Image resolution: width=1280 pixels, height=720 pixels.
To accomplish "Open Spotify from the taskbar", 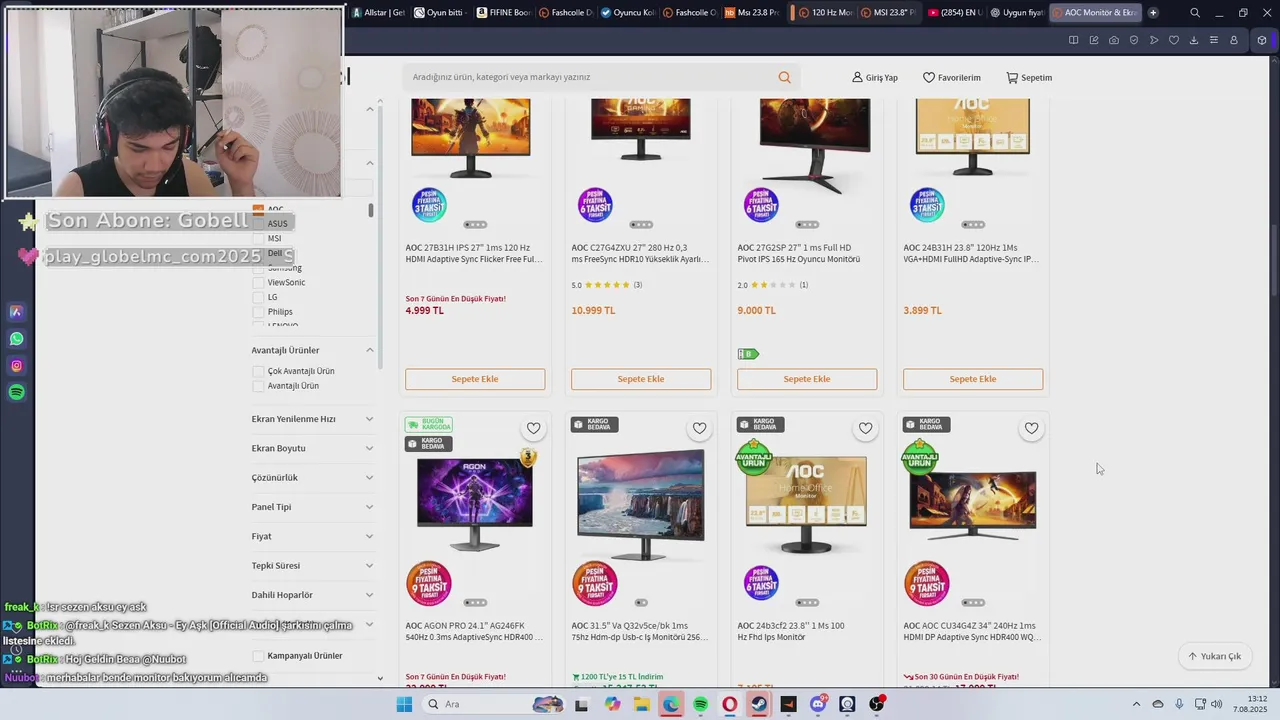I will 700,704.
